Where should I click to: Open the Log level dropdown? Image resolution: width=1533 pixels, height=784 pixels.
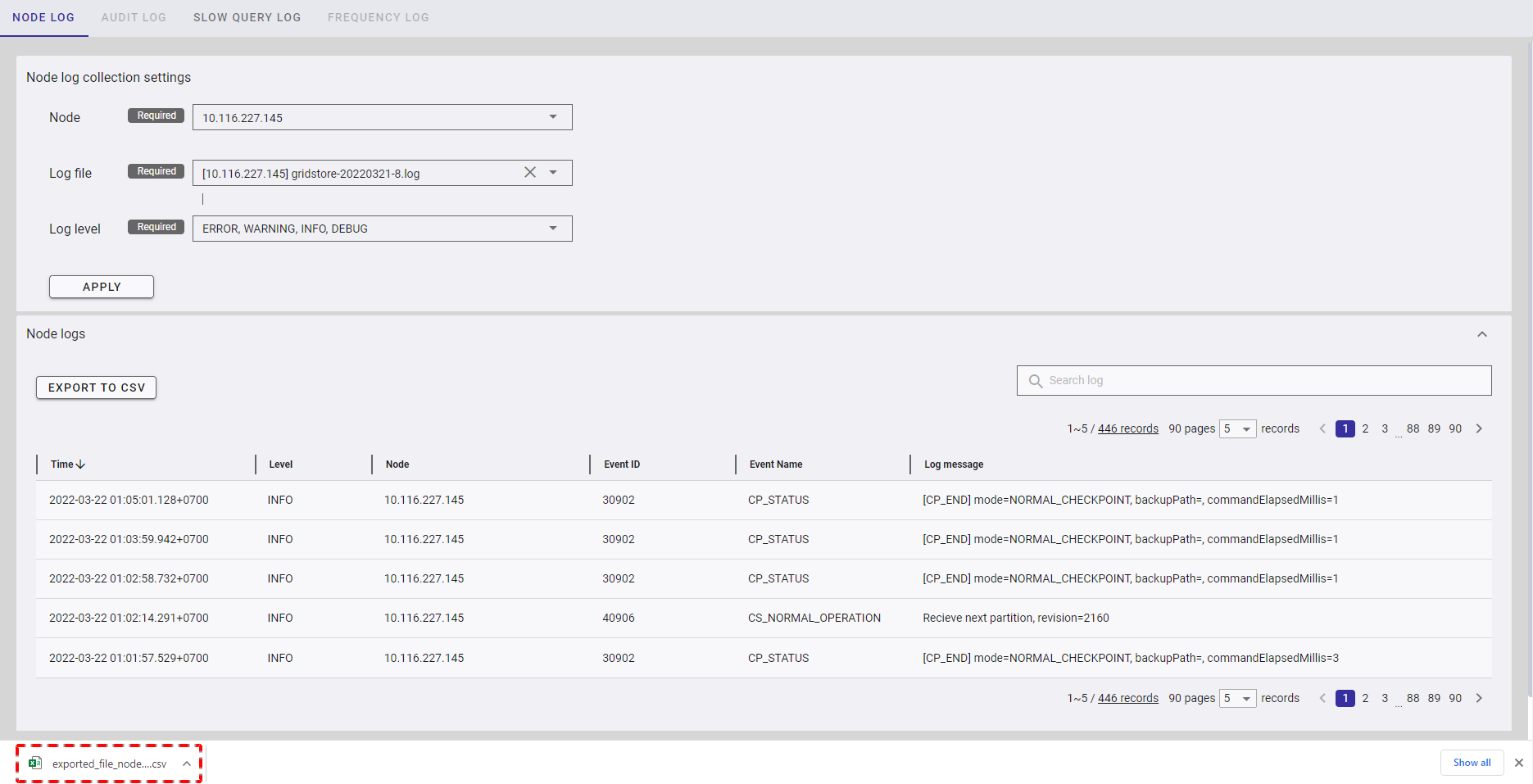click(553, 229)
